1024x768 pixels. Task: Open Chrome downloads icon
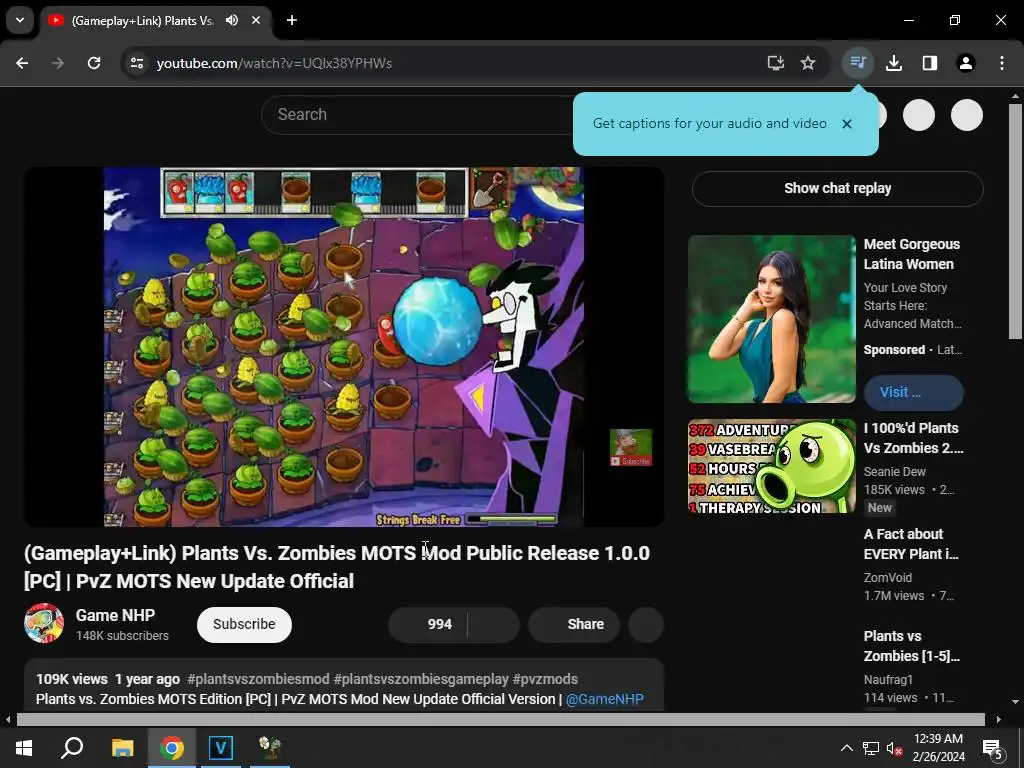click(894, 63)
